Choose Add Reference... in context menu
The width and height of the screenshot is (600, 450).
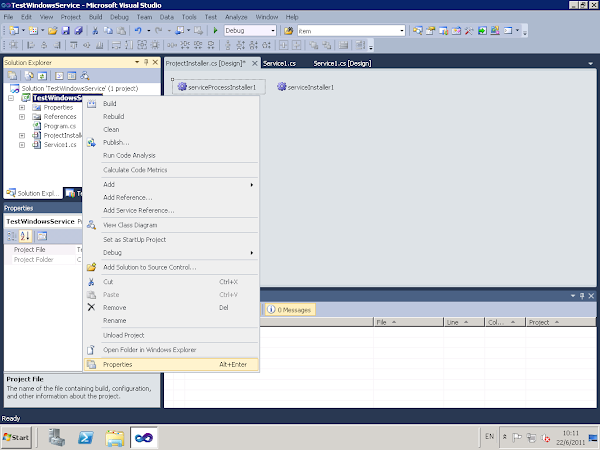[171, 197]
